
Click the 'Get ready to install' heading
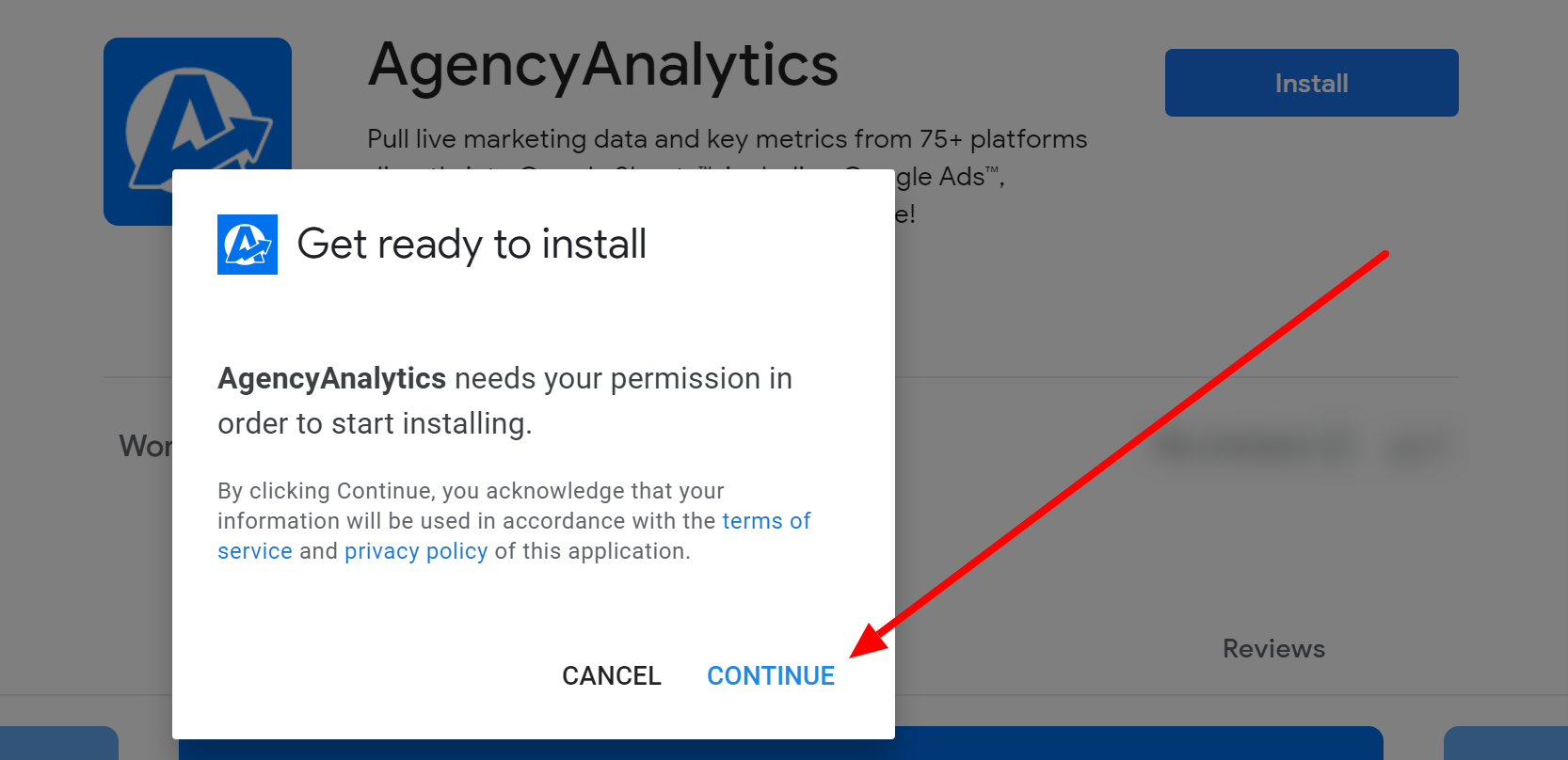tap(472, 245)
